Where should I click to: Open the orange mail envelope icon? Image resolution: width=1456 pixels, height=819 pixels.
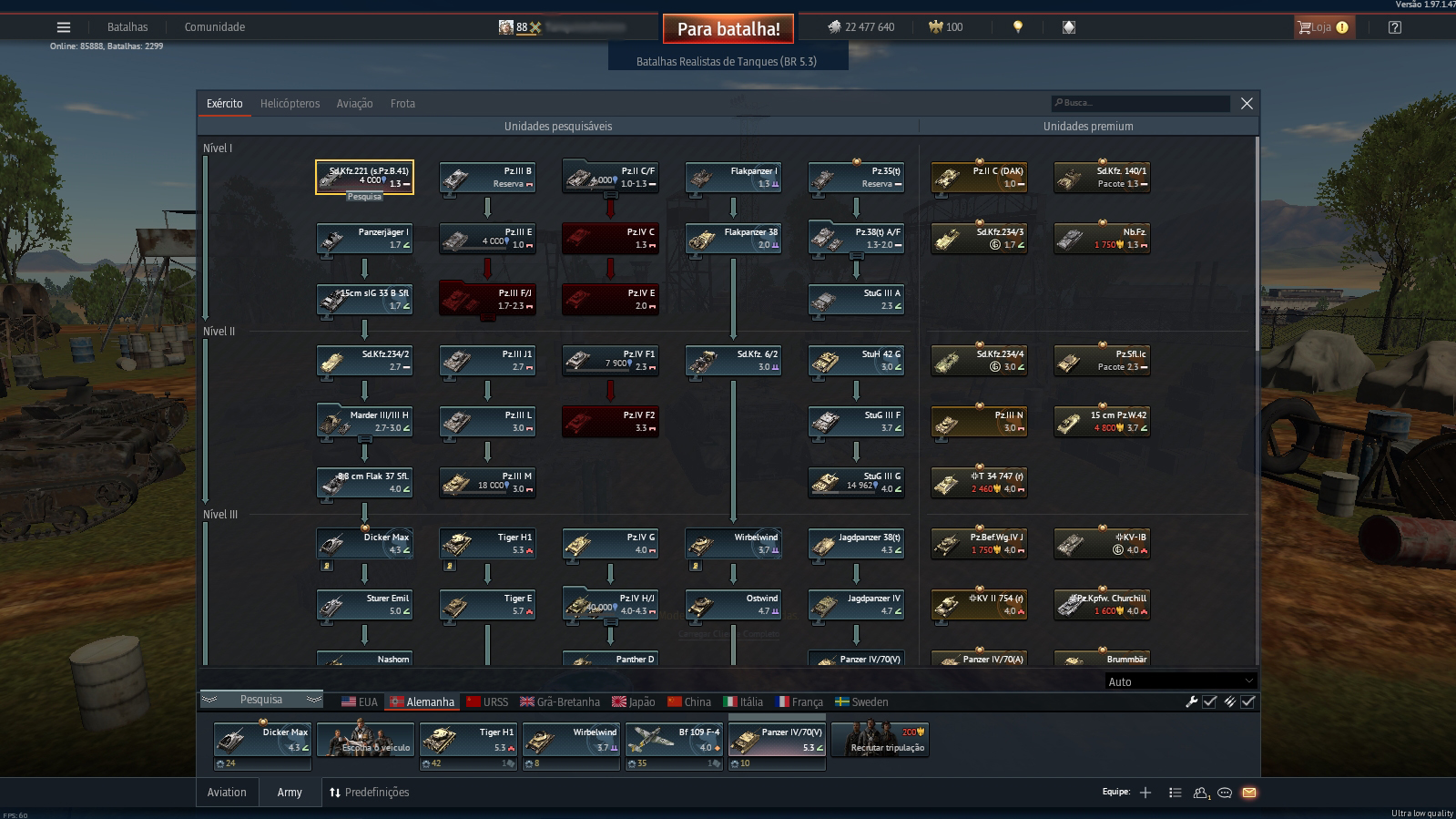1249,793
